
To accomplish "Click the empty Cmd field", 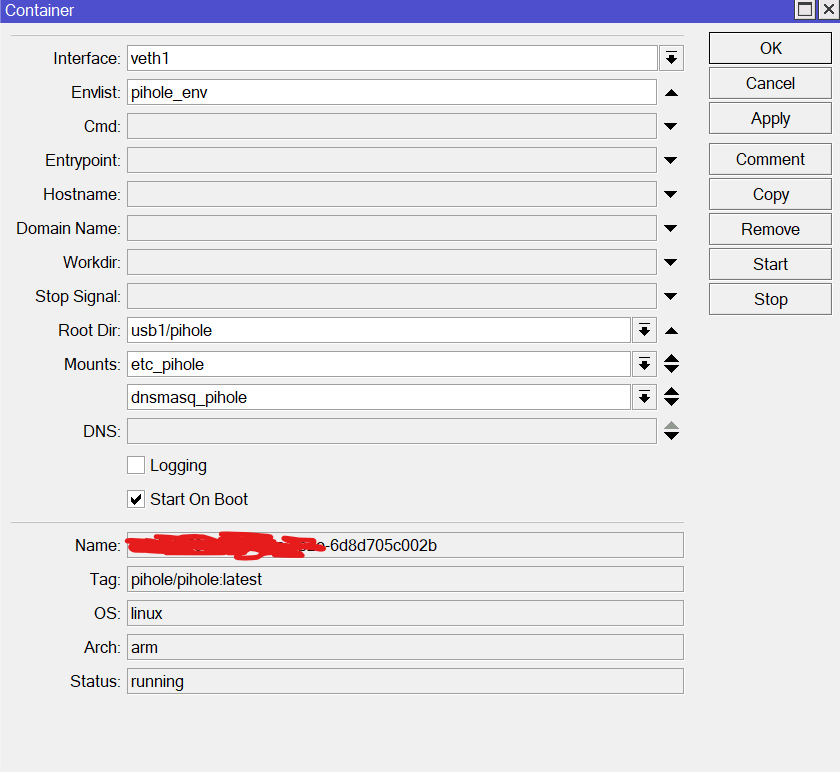I will [392, 126].
